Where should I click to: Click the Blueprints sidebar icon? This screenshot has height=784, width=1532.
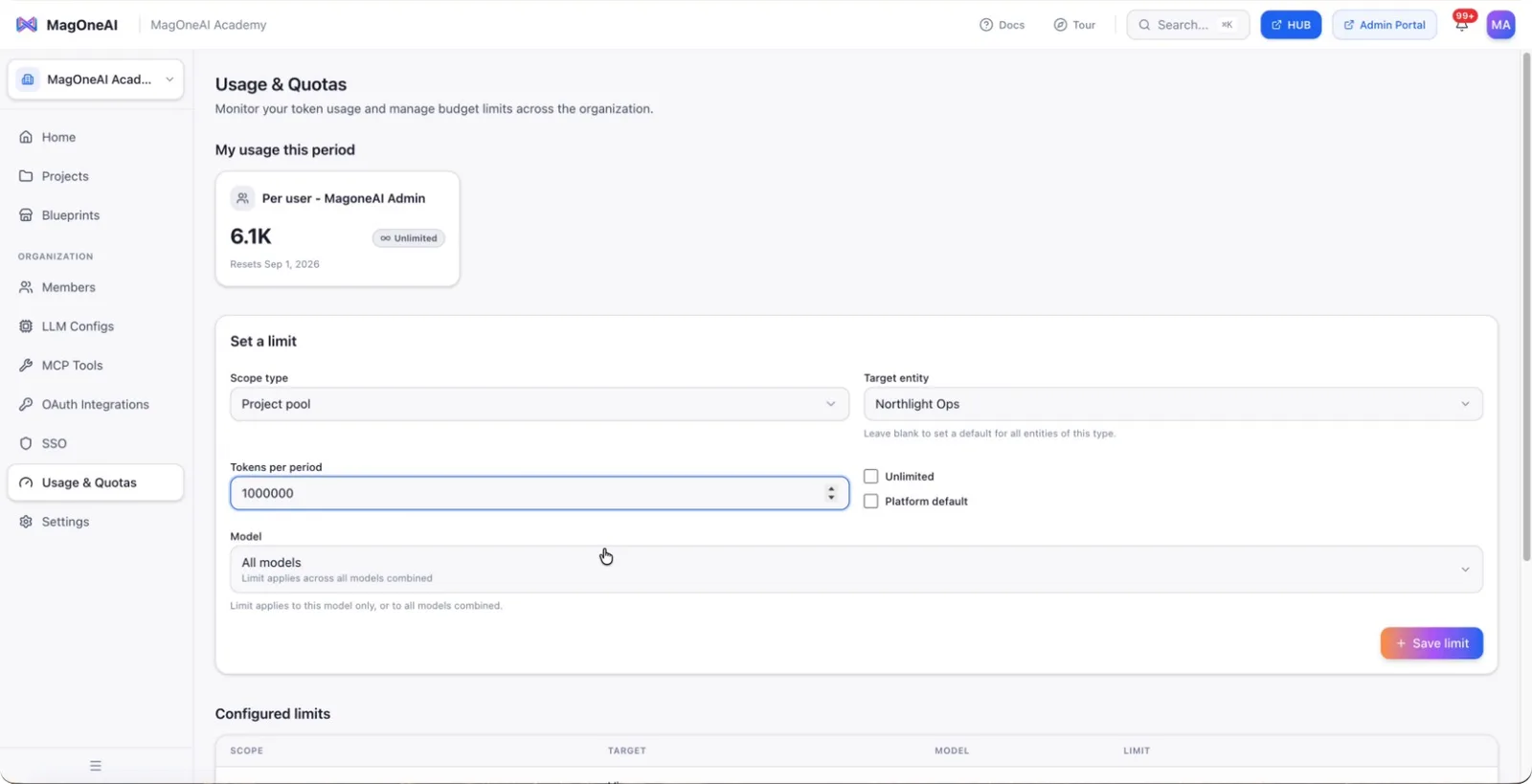click(x=26, y=215)
